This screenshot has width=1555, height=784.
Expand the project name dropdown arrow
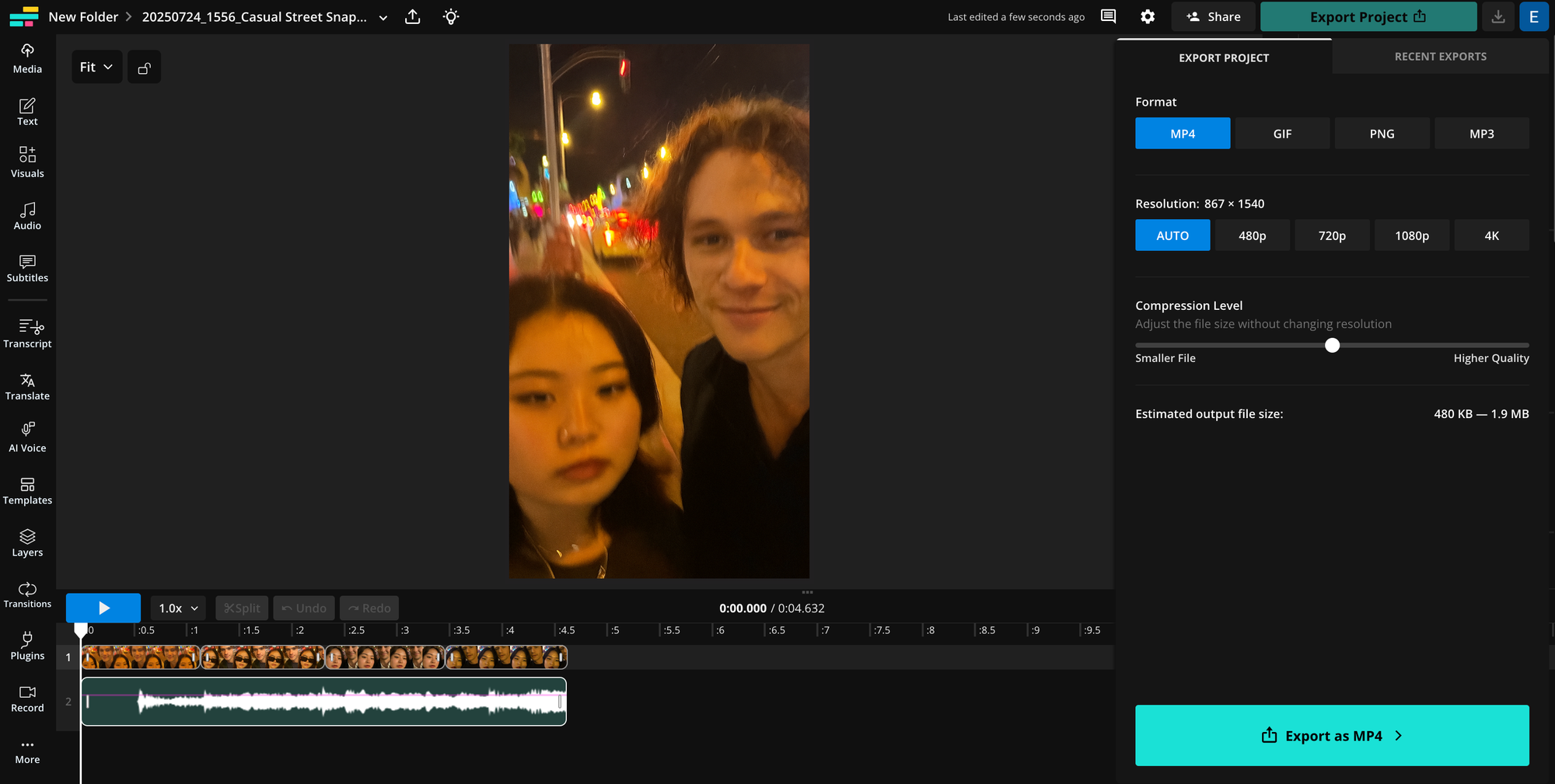pos(383,18)
